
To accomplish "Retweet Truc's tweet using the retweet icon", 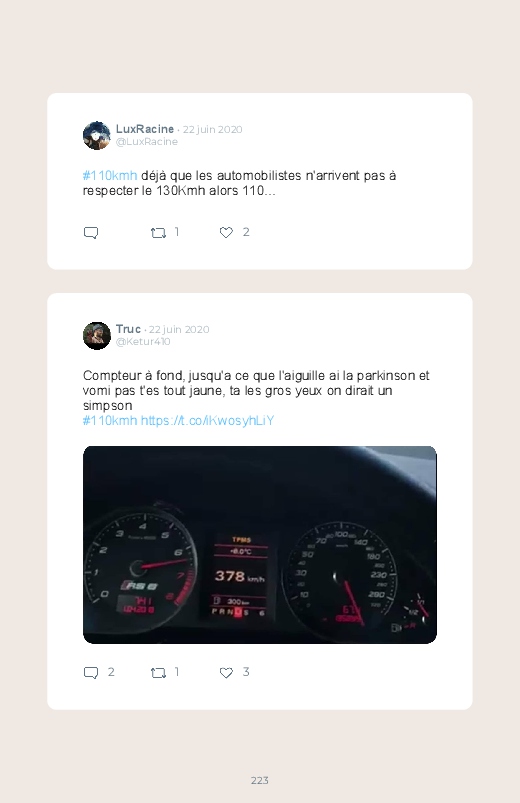I will pos(158,673).
